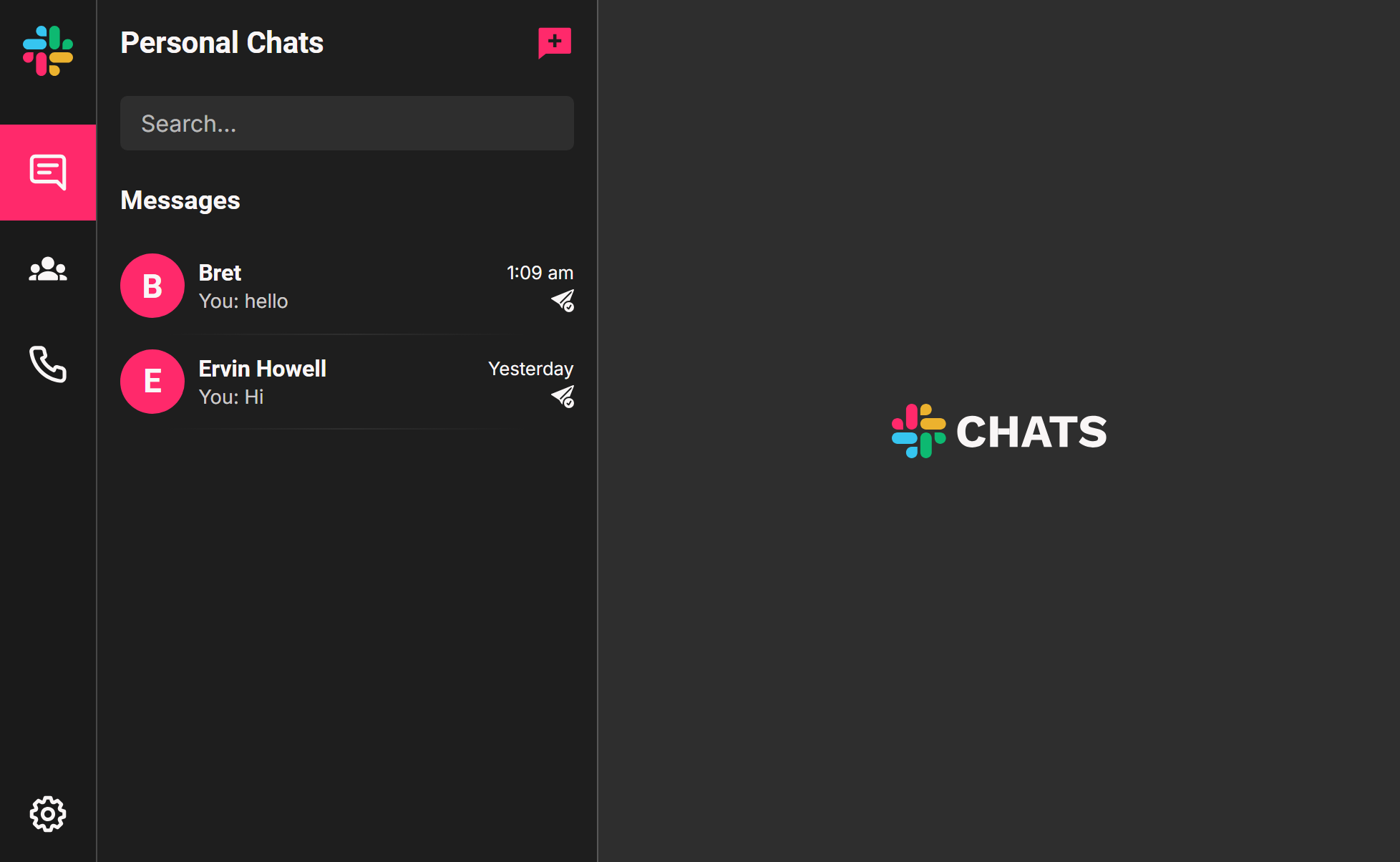
Task: Click the Yesterday timestamp
Action: click(530, 369)
